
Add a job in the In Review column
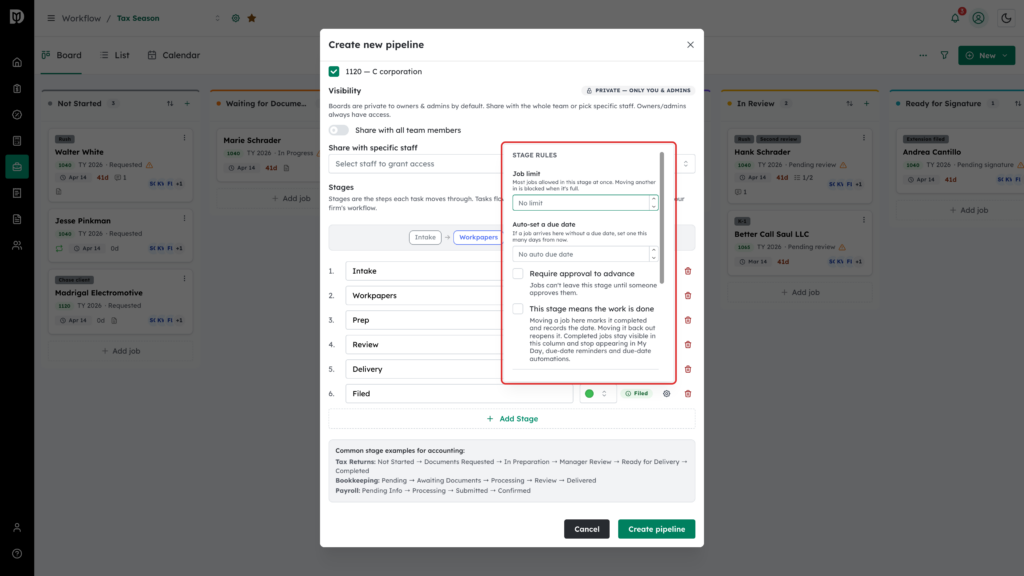point(800,292)
